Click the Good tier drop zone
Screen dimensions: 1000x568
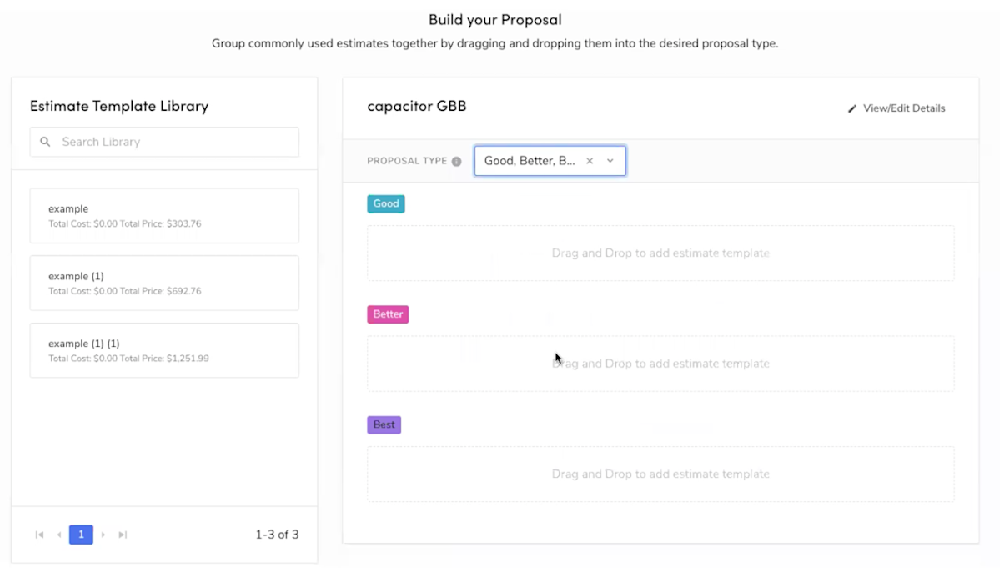coord(661,253)
